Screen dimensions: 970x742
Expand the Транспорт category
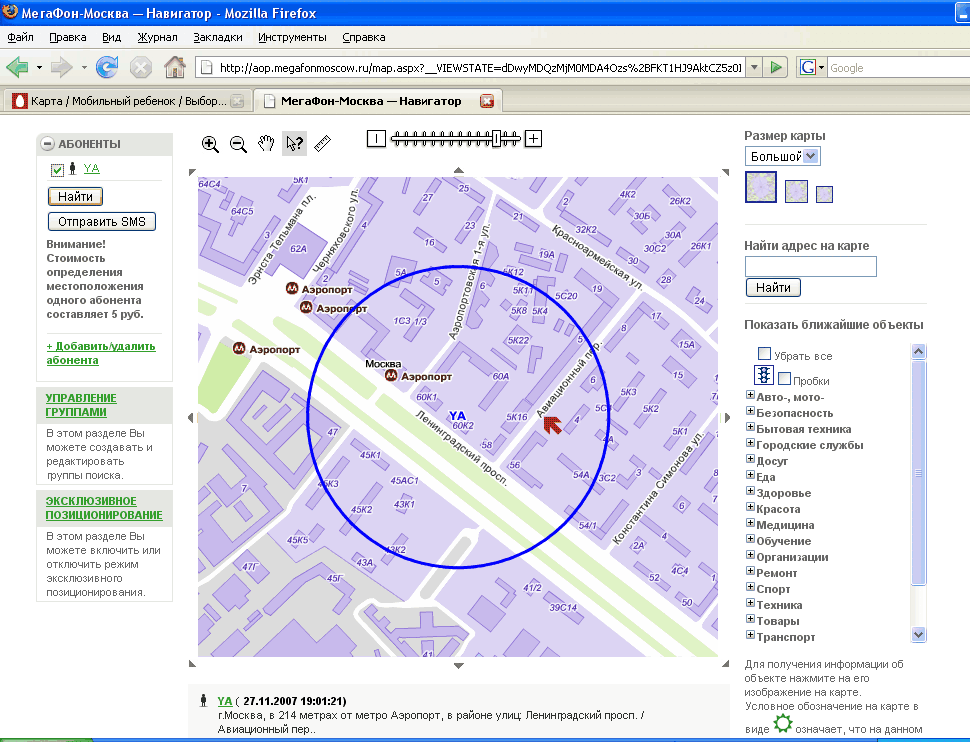[x=750, y=635]
